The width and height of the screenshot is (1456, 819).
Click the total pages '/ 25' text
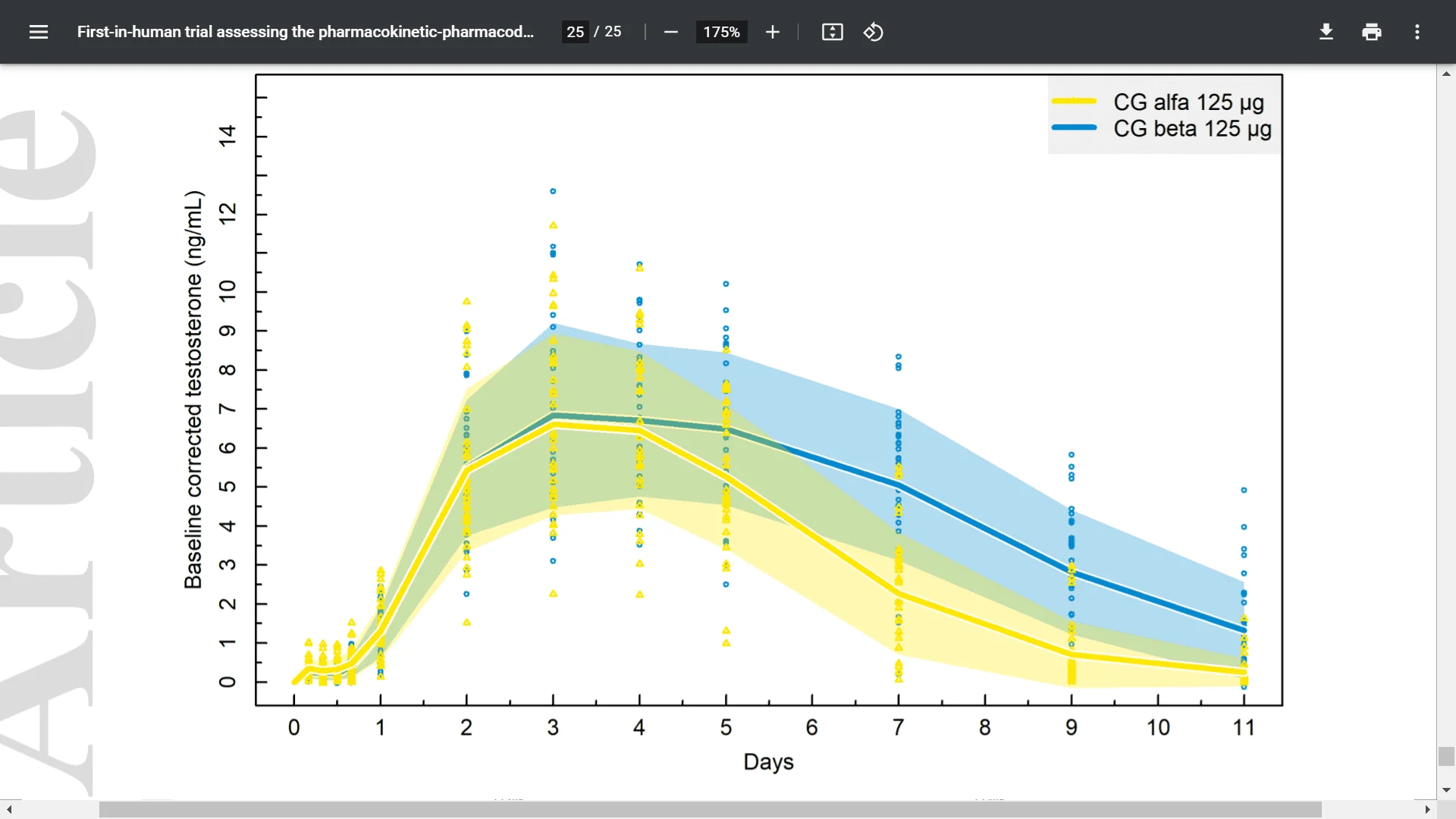coord(607,32)
